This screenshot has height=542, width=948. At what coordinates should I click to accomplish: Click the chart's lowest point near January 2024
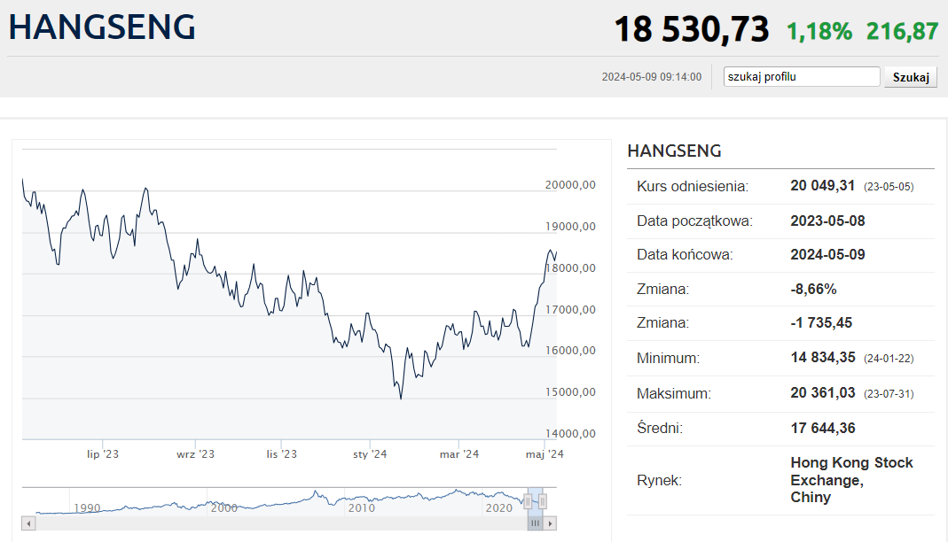[401, 399]
